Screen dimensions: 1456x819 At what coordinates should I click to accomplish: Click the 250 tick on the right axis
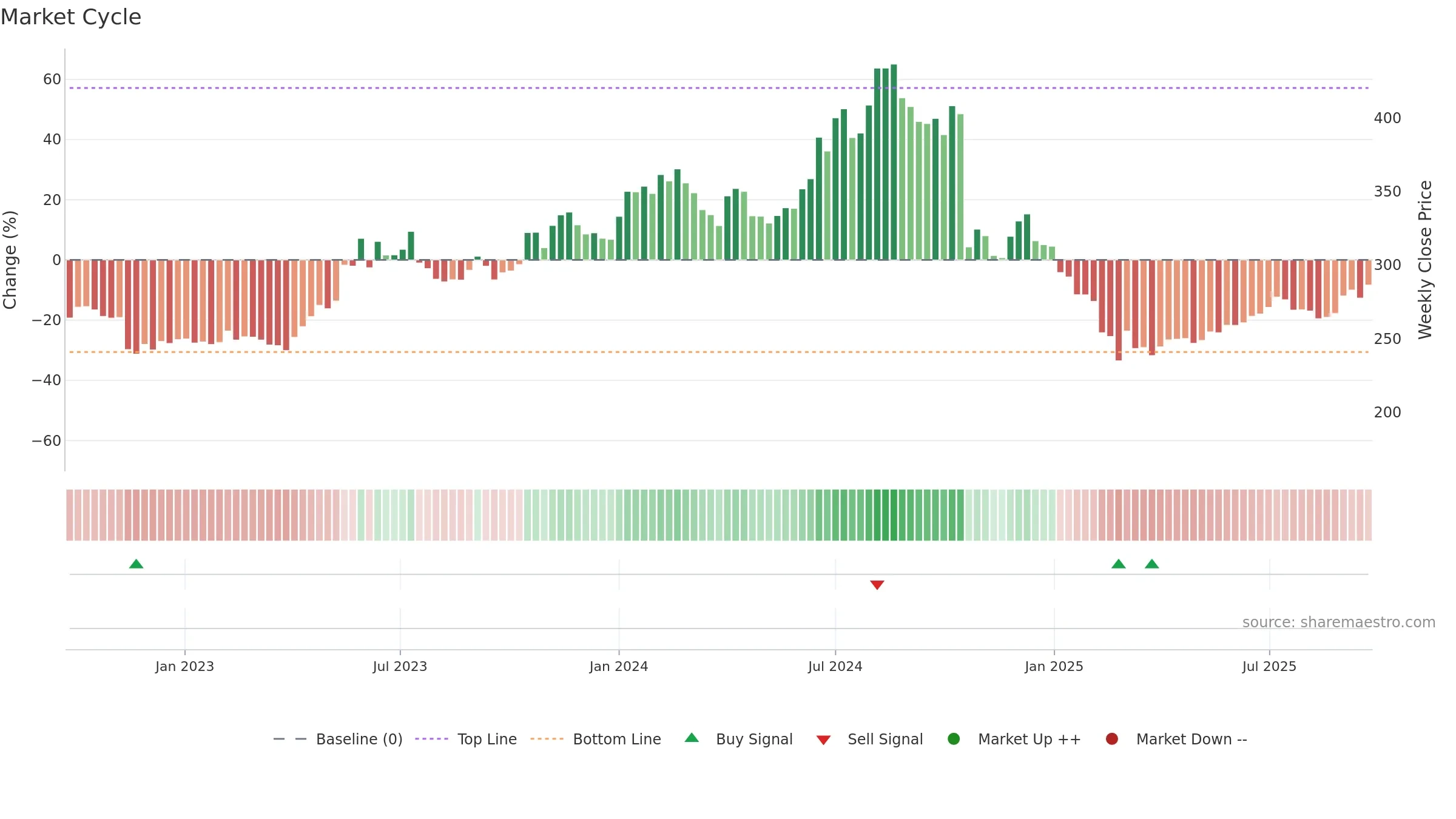pyautogui.click(x=1387, y=339)
